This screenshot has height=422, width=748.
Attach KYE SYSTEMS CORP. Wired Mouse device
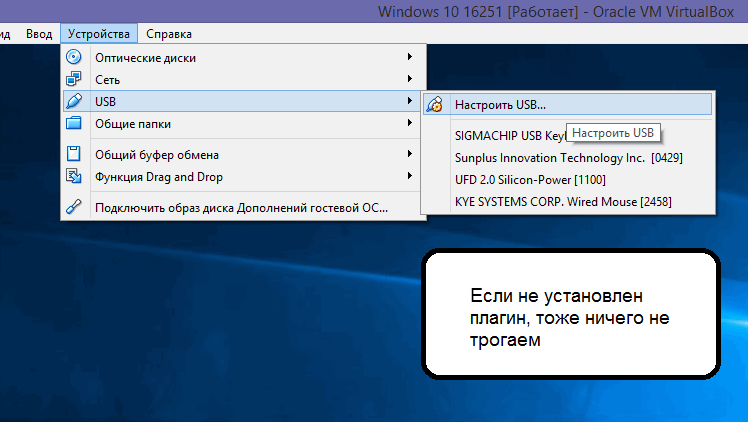pos(567,201)
